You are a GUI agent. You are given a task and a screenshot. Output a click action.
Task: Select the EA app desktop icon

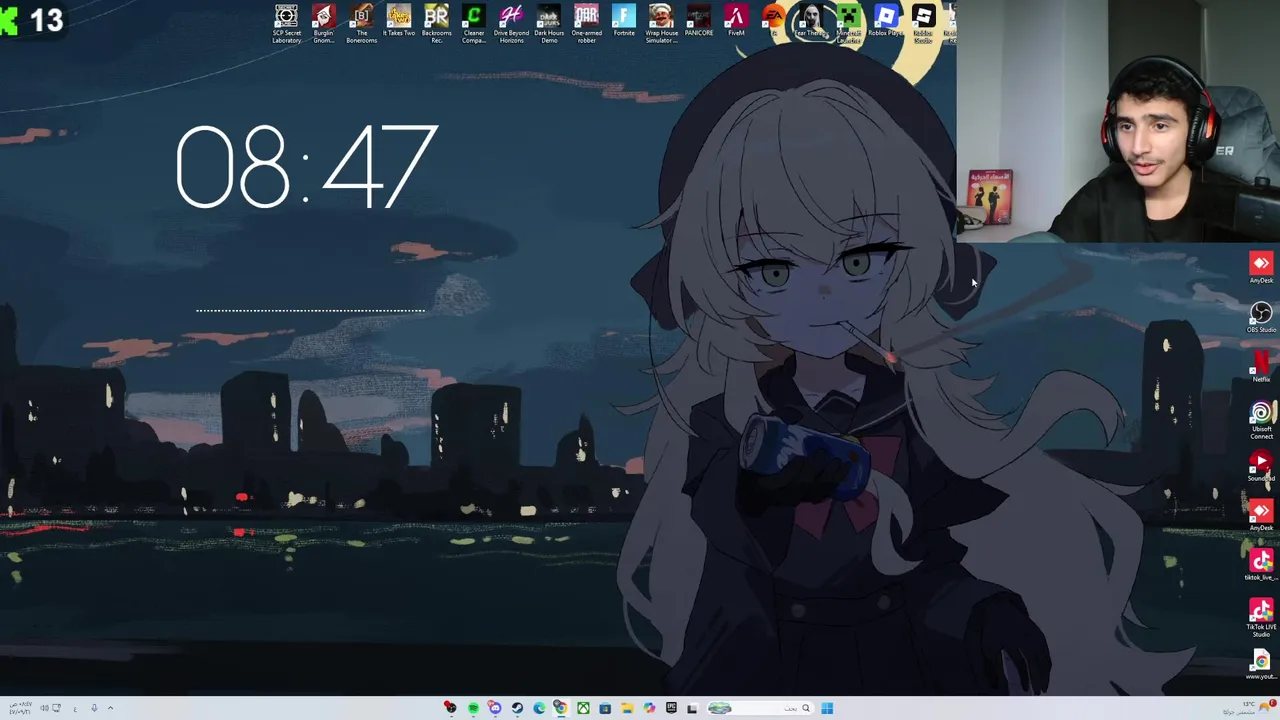tap(773, 22)
